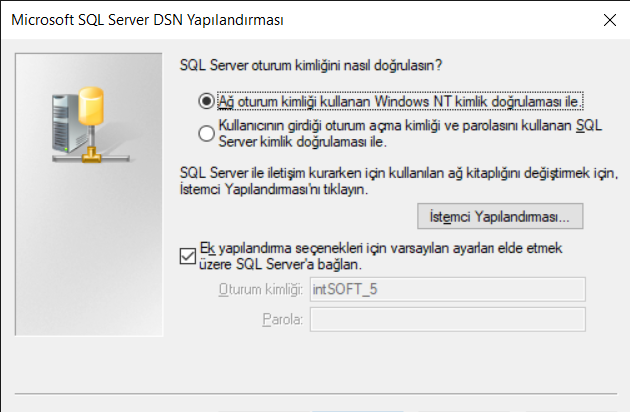Click the Parola label
This screenshot has width=630, height=412.
(282, 320)
